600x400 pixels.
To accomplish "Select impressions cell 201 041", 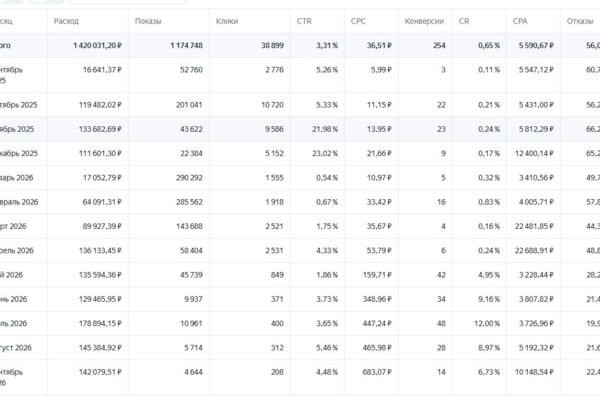I will coord(189,105).
